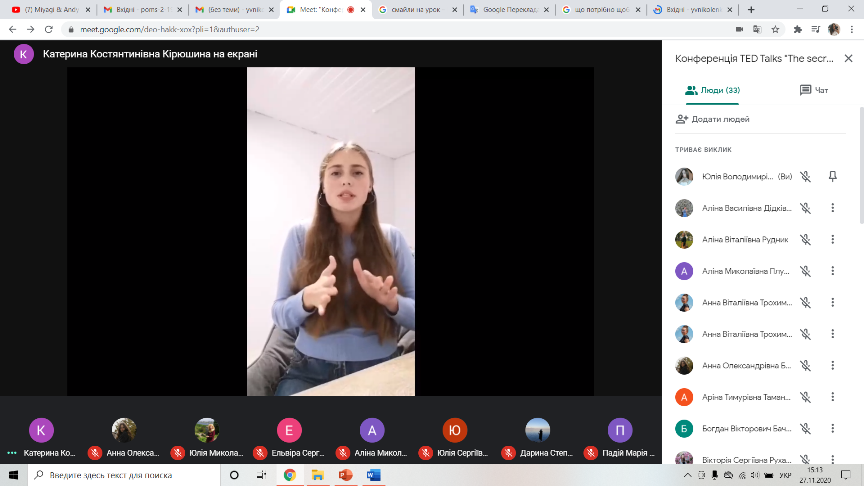Click Додати людей to invite participants

click(x=712, y=119)
